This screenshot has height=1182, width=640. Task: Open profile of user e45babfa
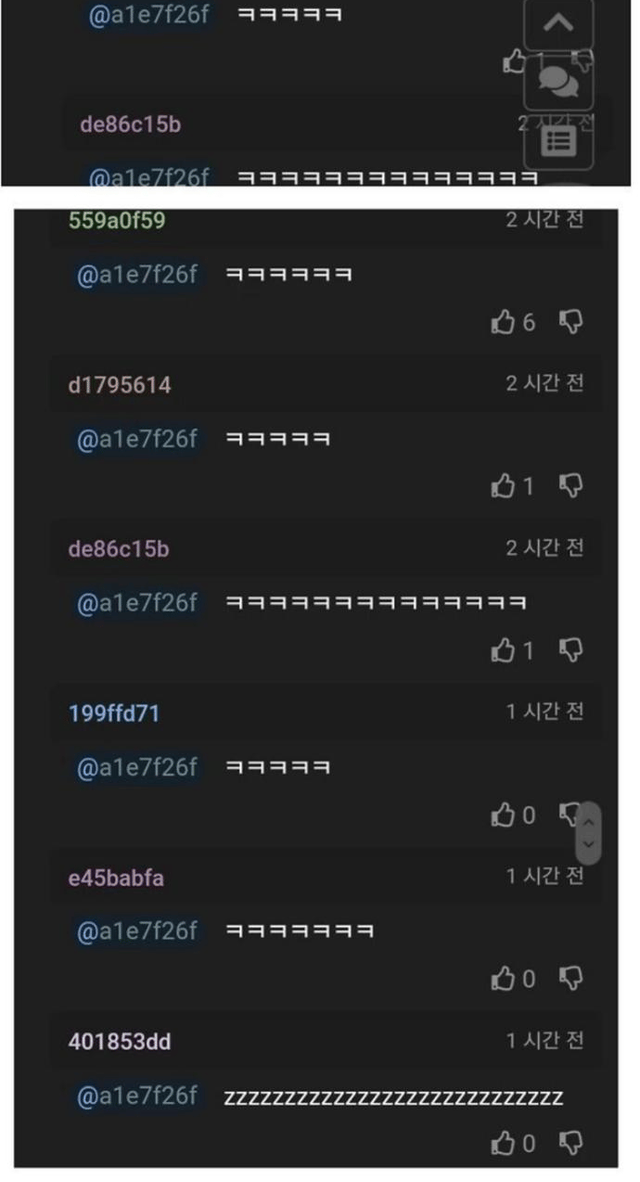(116, 877)
